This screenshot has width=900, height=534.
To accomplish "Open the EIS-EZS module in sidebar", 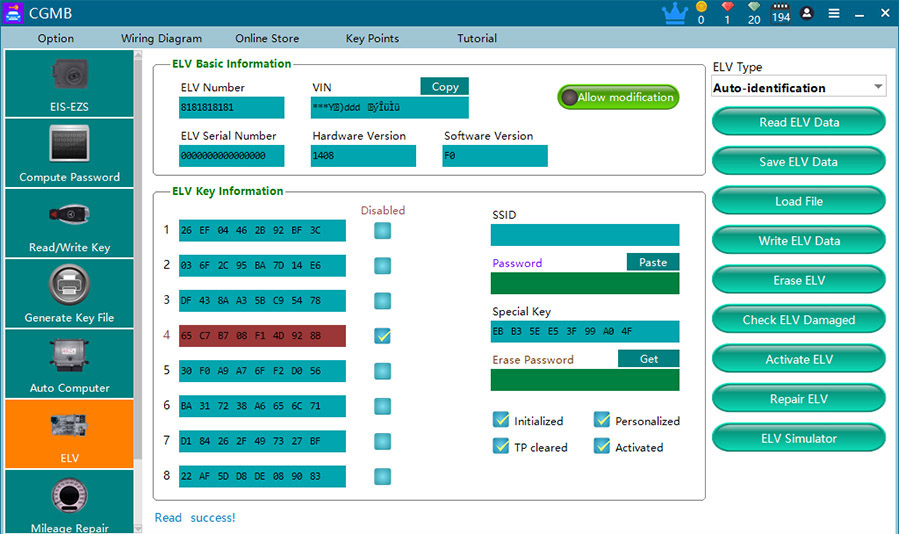I will [x=68, y=84].
